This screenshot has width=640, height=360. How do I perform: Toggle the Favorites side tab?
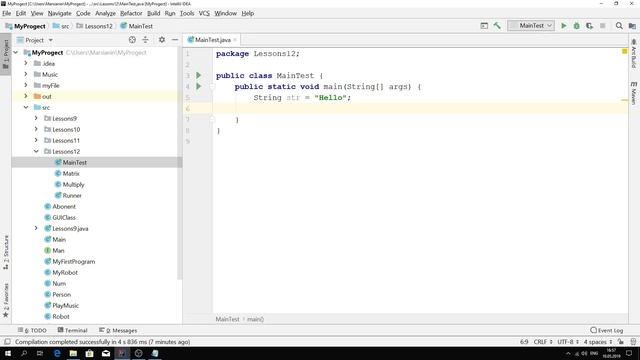point(6,300)
